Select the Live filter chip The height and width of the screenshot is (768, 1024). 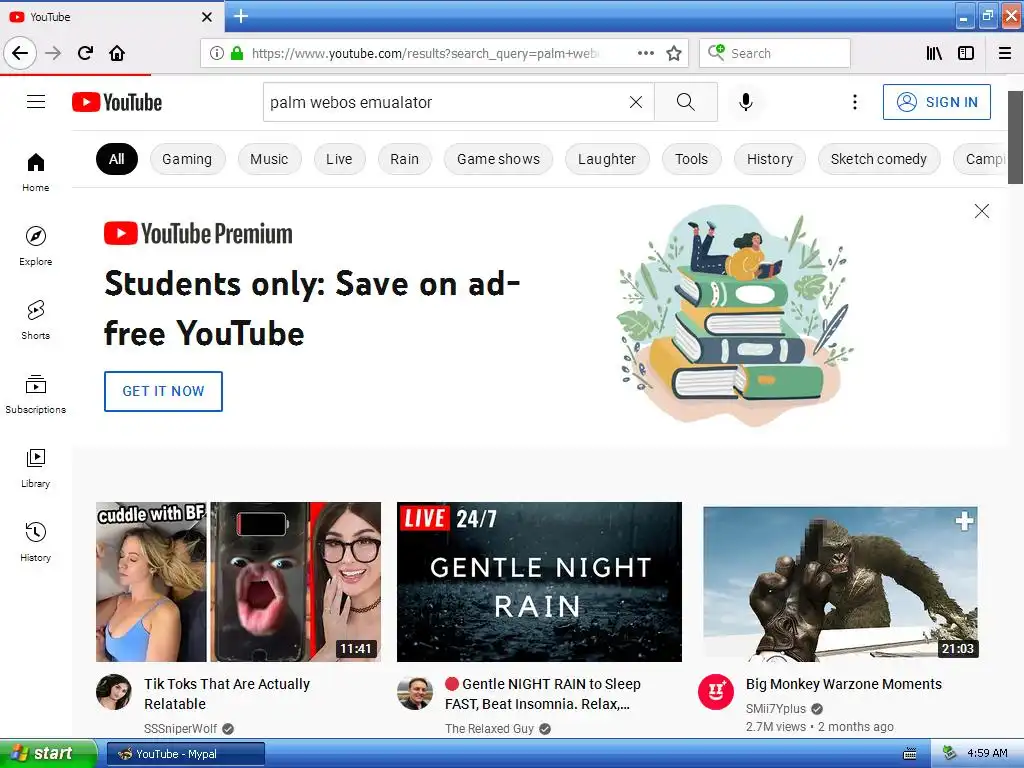339,159
